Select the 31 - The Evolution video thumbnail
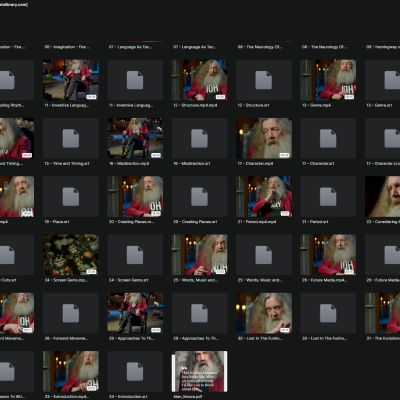Screen dimensions: 400x400 (x=383, y=313)
